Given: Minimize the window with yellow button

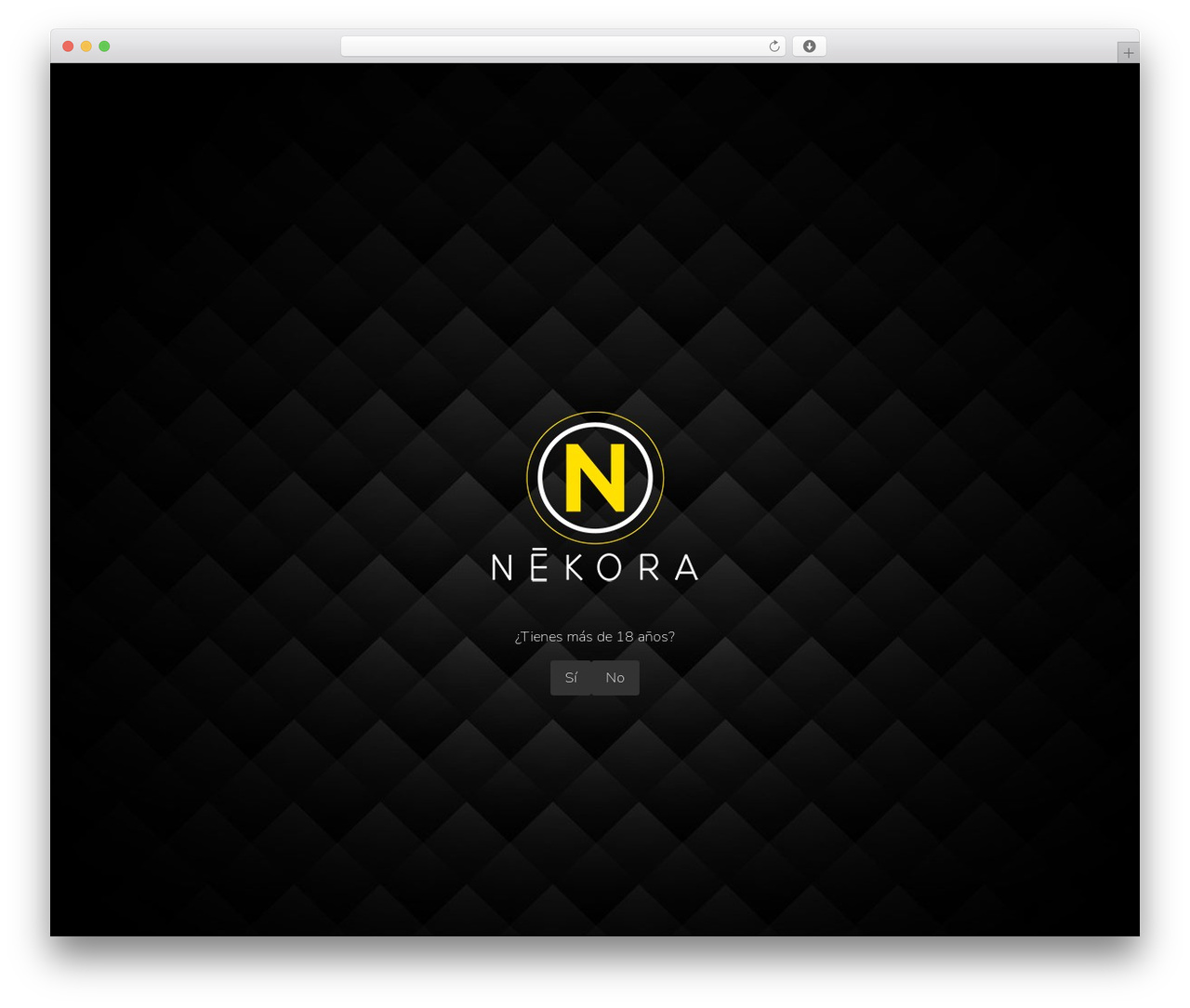Looking at the screenshot, I should tap(86, 46).
